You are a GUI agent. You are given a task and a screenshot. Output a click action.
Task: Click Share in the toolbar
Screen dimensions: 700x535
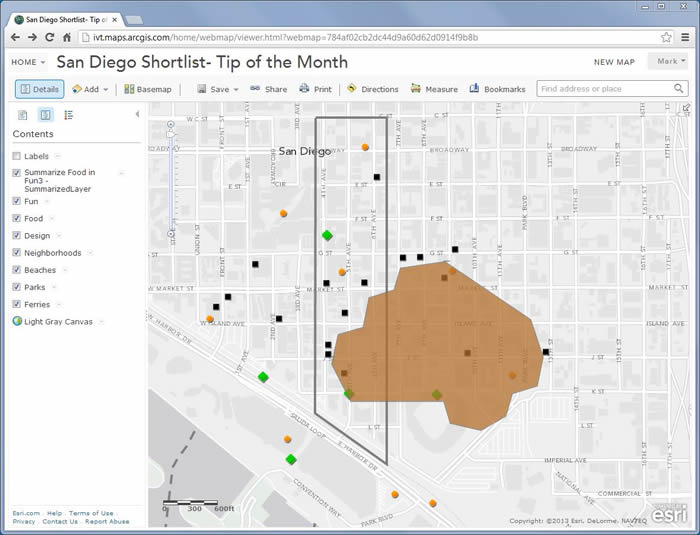click(269, 89)
